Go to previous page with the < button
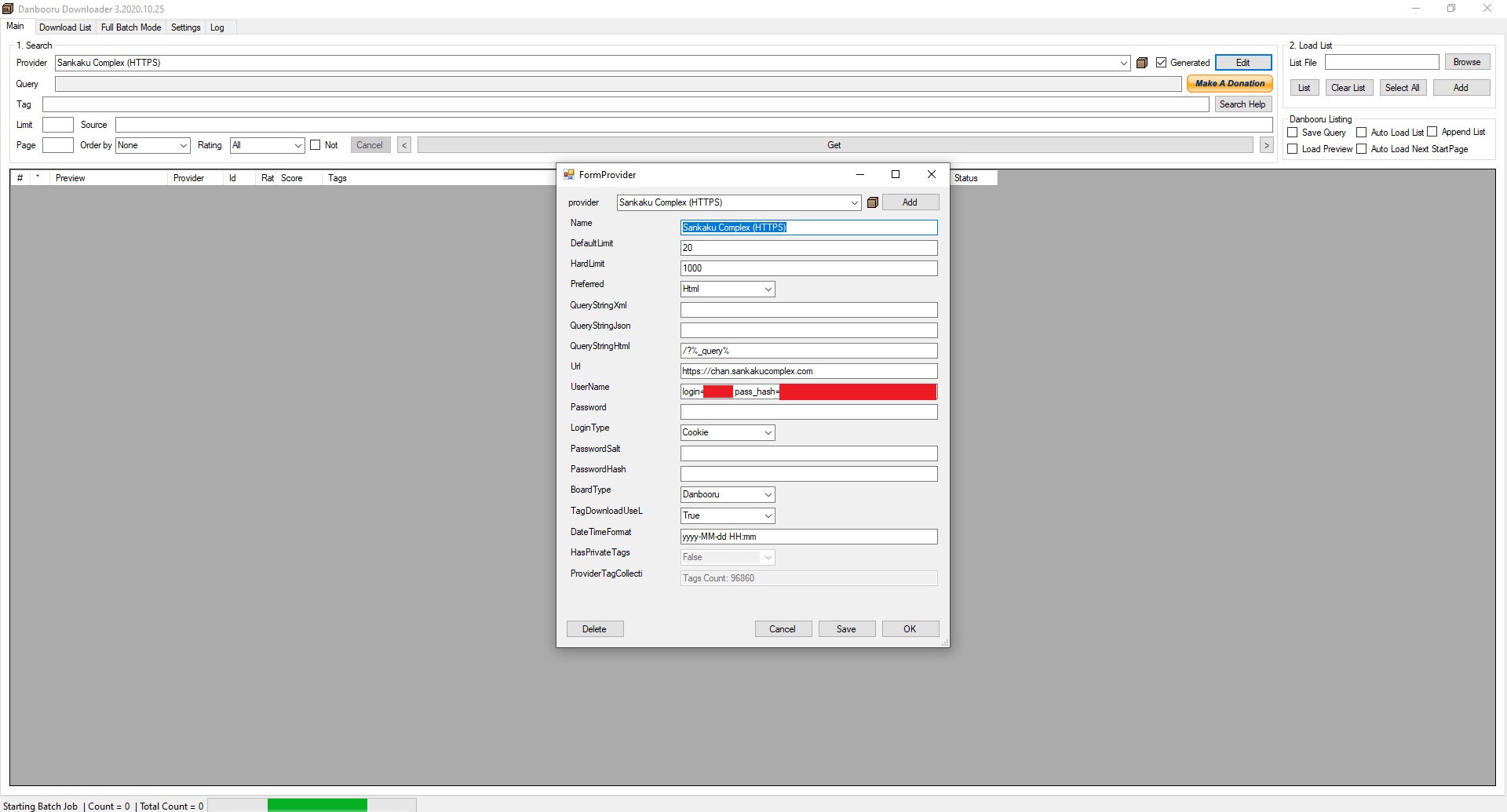 (x=404, y=145)
